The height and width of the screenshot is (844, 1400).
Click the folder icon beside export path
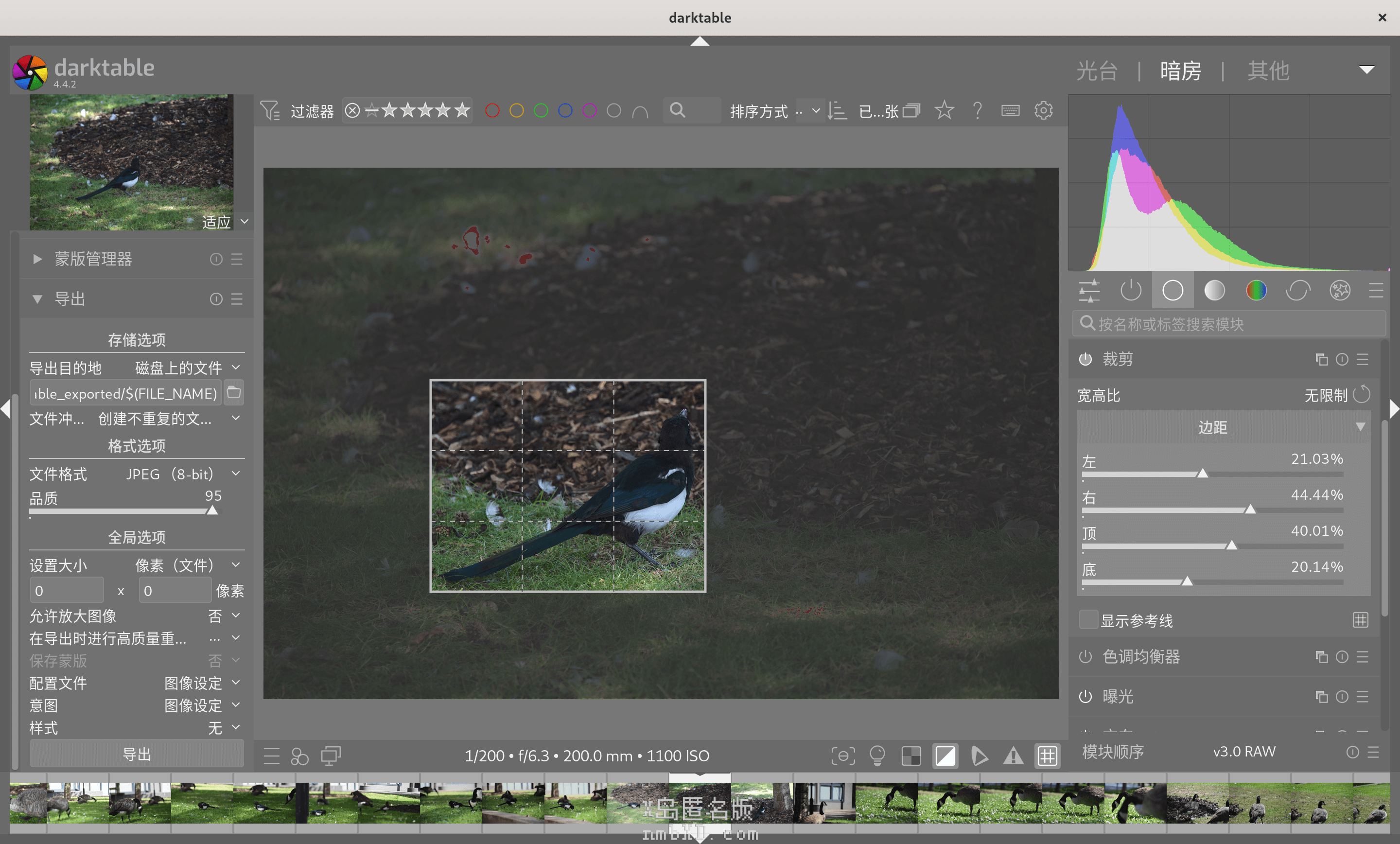(233, 393)
